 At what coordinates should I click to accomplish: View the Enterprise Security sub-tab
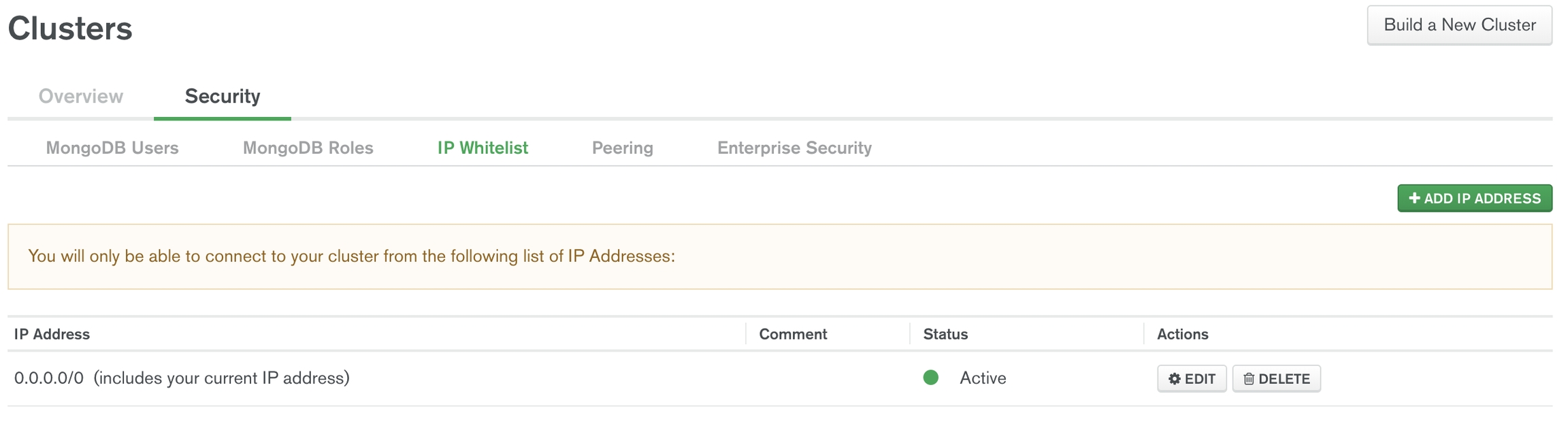(794, 148)
